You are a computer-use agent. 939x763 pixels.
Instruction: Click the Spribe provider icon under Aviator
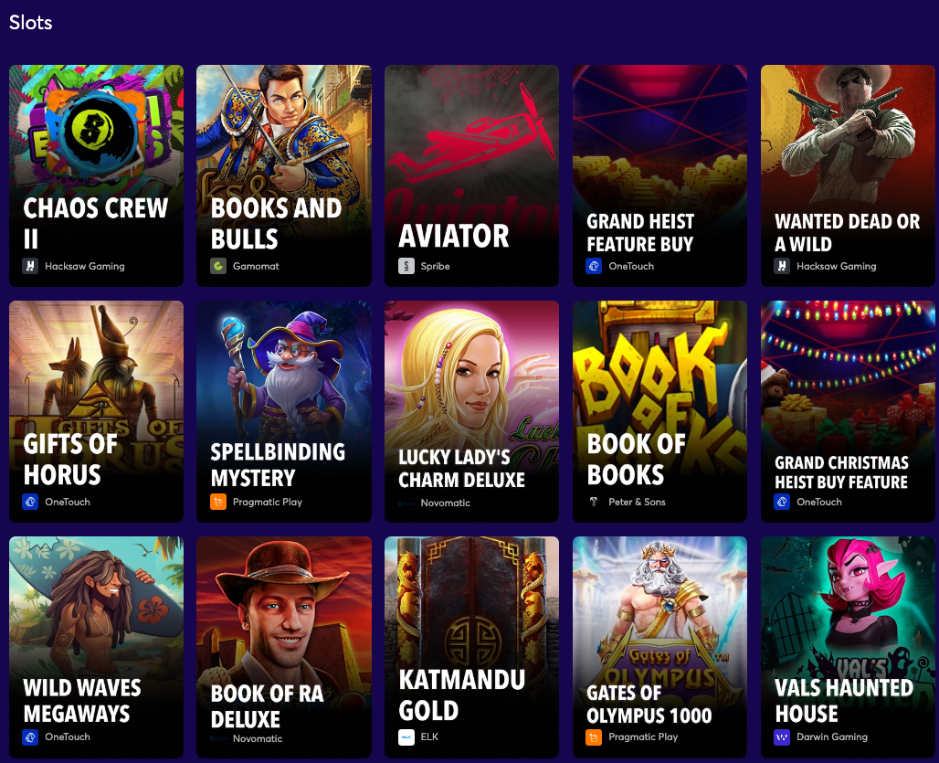406,266
